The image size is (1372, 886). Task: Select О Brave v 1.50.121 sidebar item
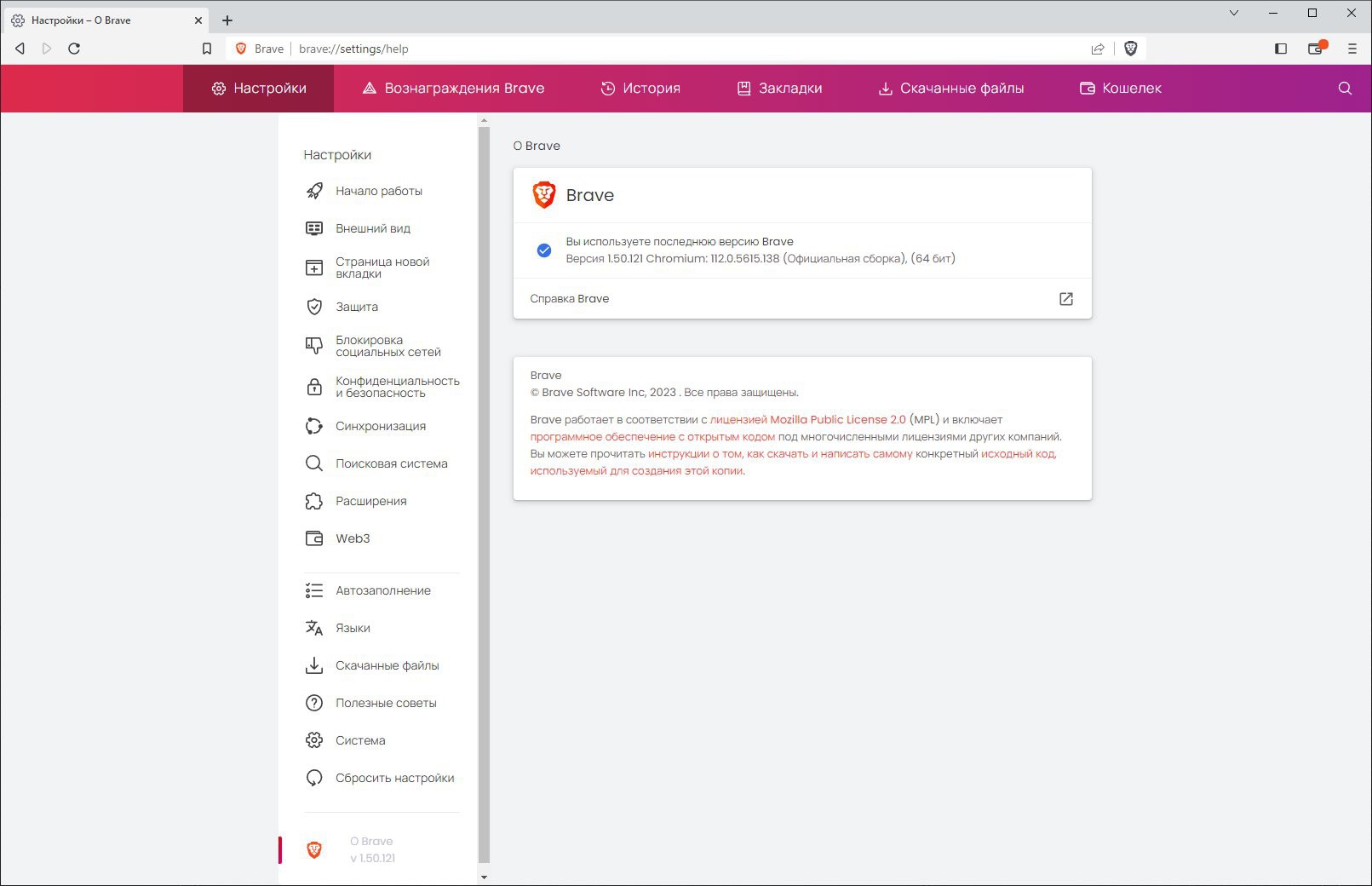372,849
